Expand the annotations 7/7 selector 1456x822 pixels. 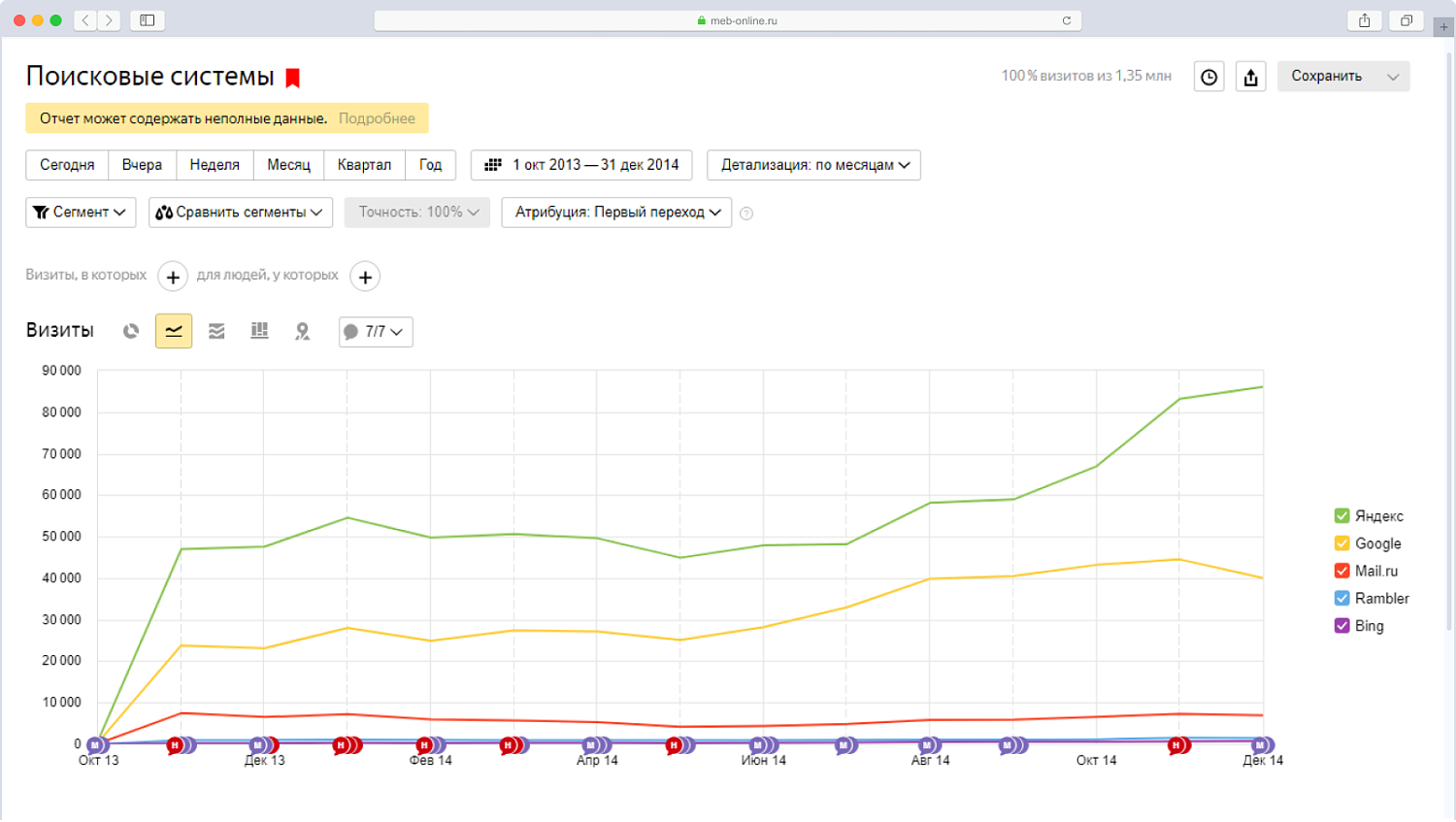375,331
